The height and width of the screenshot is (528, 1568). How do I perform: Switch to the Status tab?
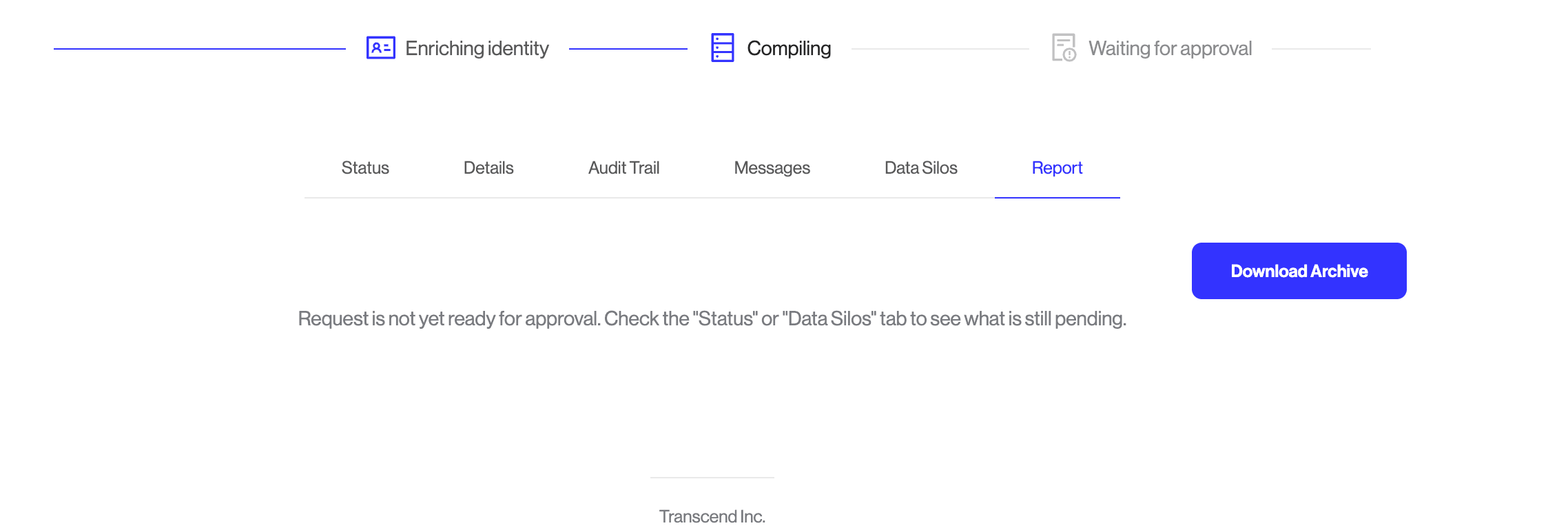pyautogui.click(x=365, y=168)
